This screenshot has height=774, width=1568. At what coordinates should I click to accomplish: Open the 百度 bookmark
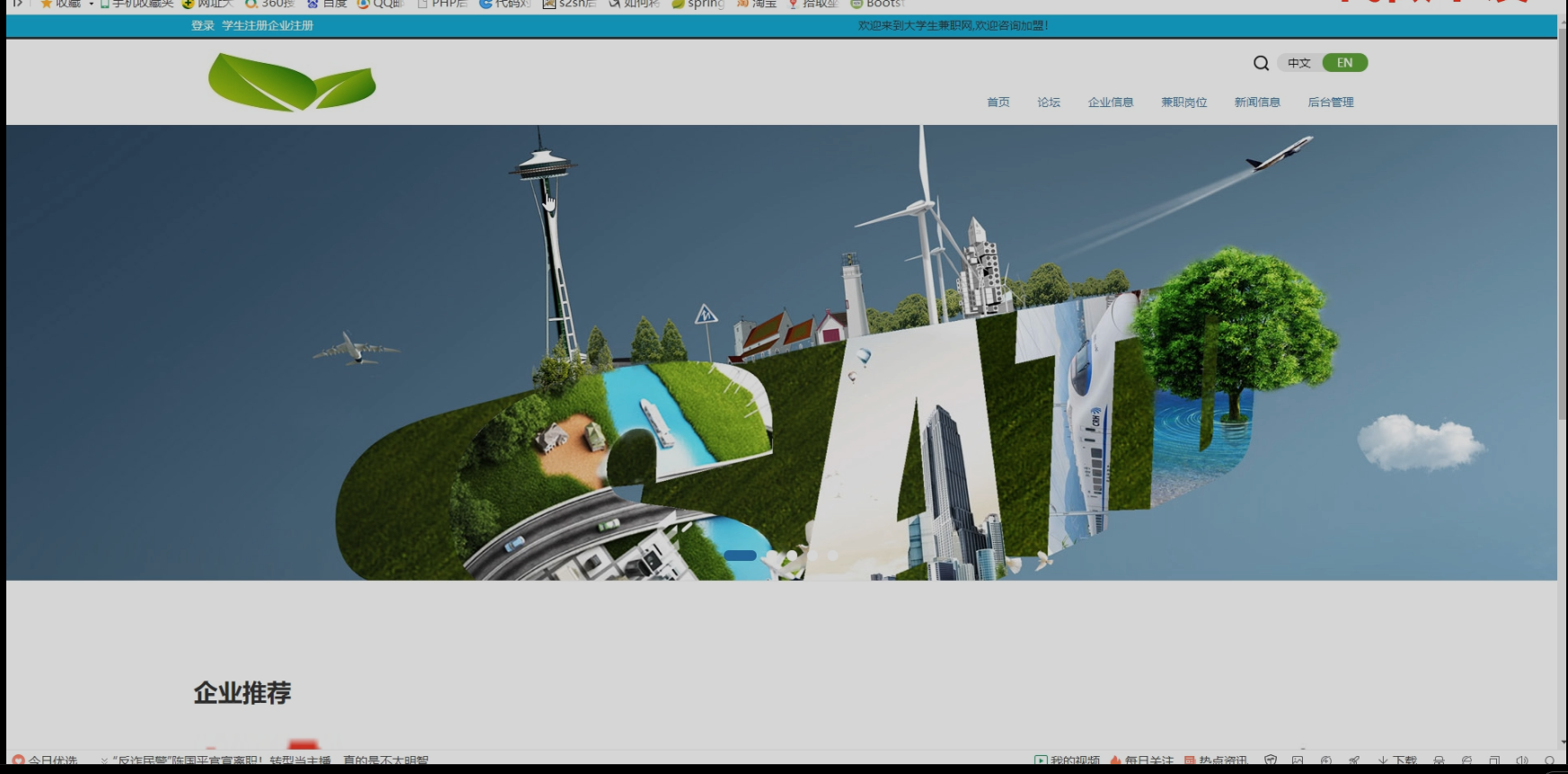point(327,4)
